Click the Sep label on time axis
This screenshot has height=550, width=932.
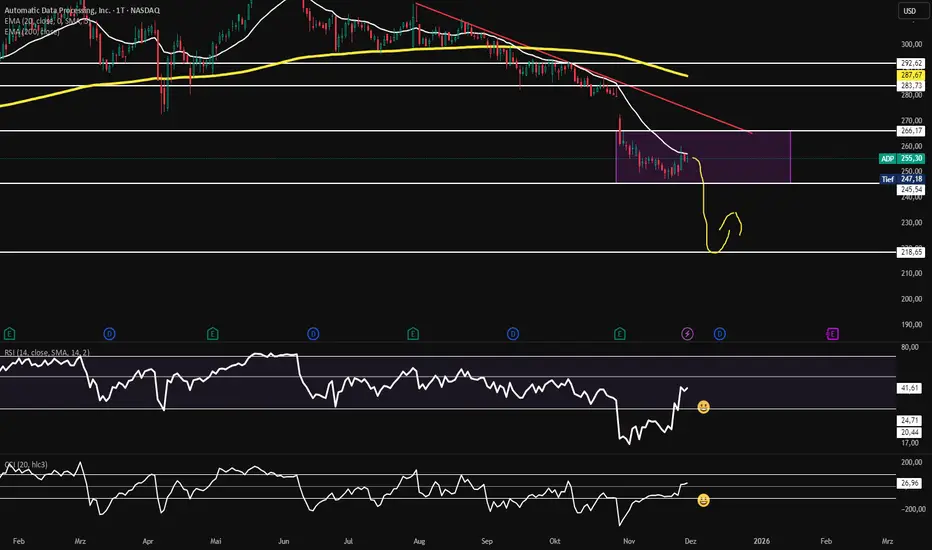(x=487, y=541)
